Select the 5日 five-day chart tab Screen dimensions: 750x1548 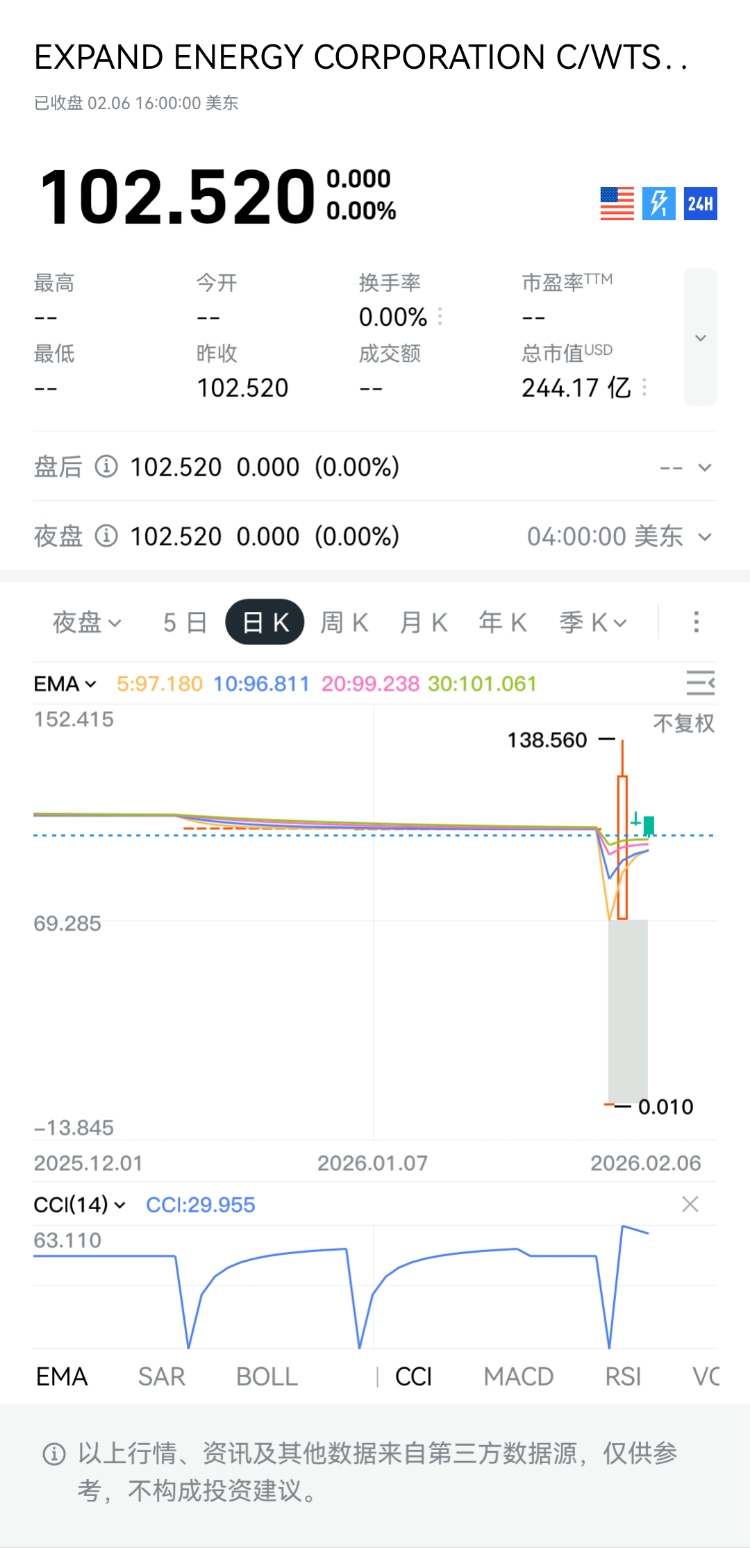click(185, 623)
